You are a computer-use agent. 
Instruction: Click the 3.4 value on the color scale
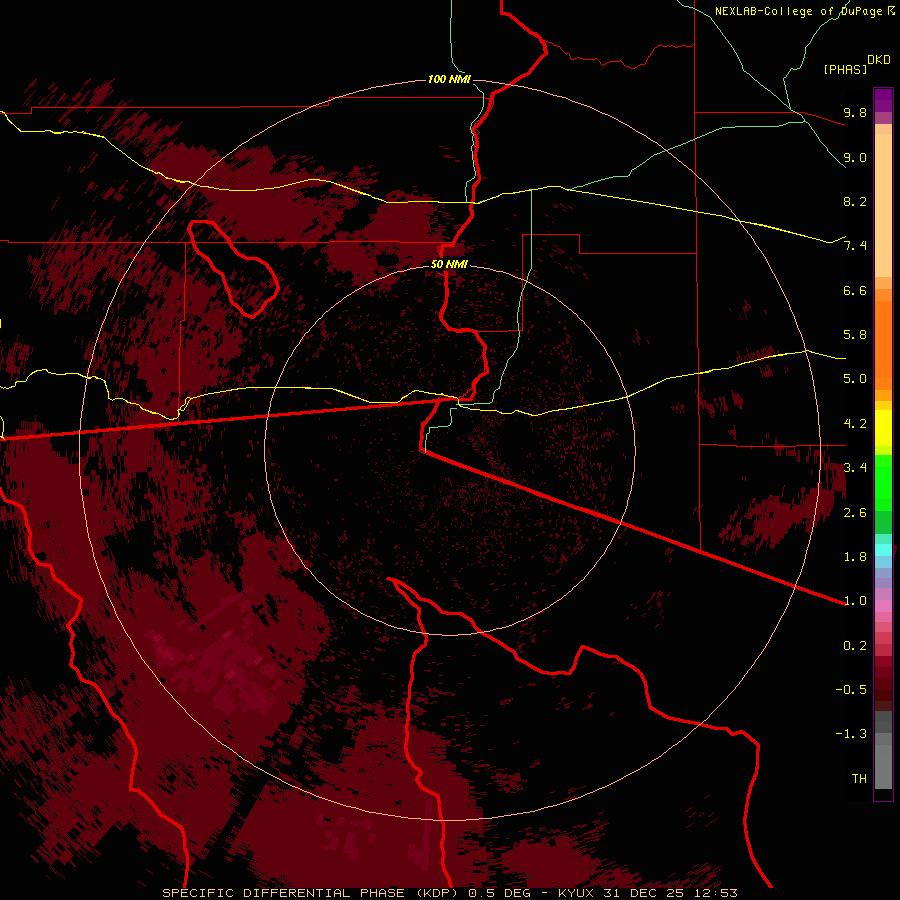(855, 468)
